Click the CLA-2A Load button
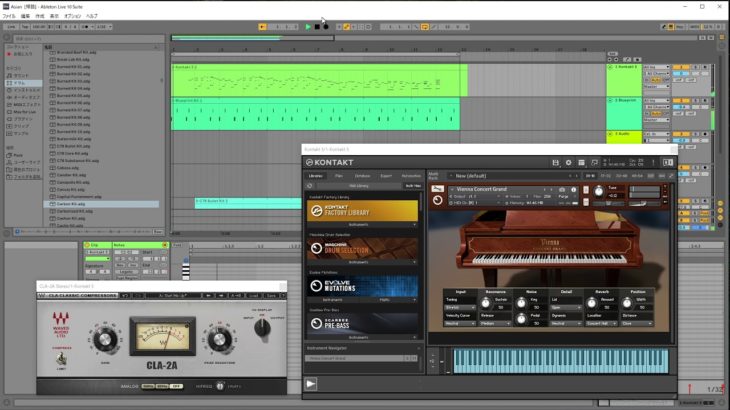 pyautogui.click(x=254, y=296)
